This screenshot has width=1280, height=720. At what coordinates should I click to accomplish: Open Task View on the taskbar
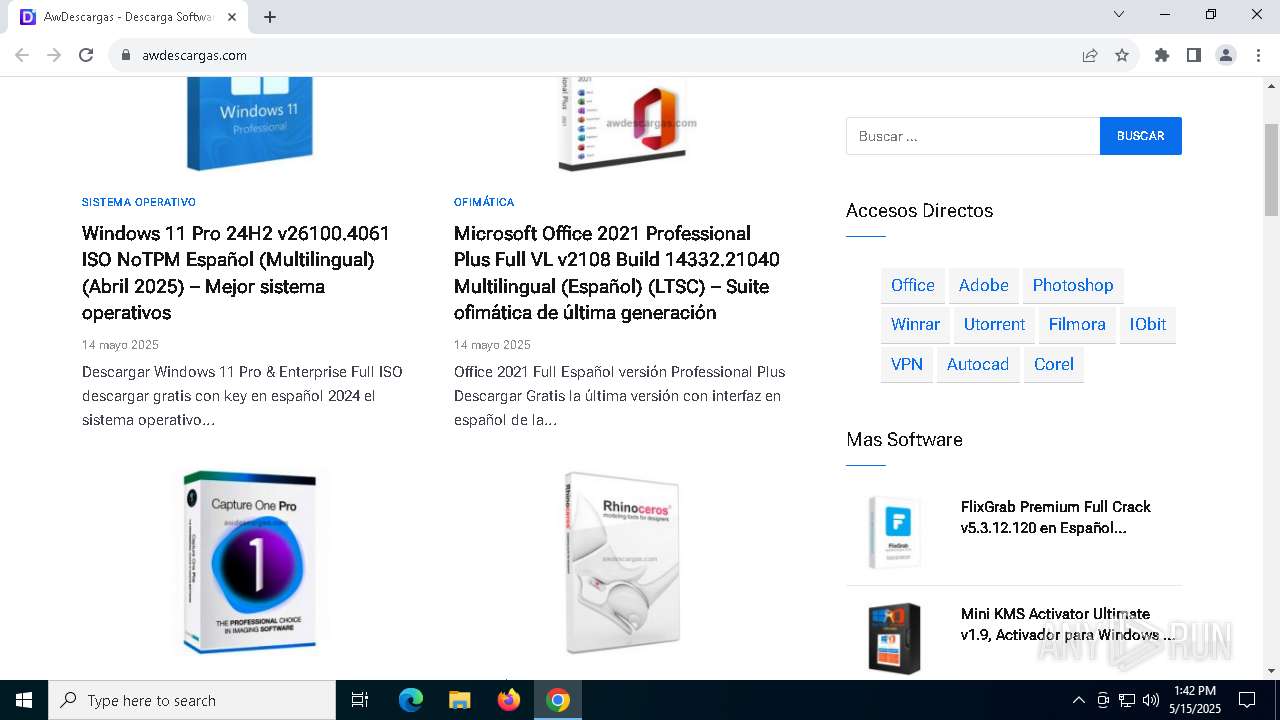(x=360, y=700)
